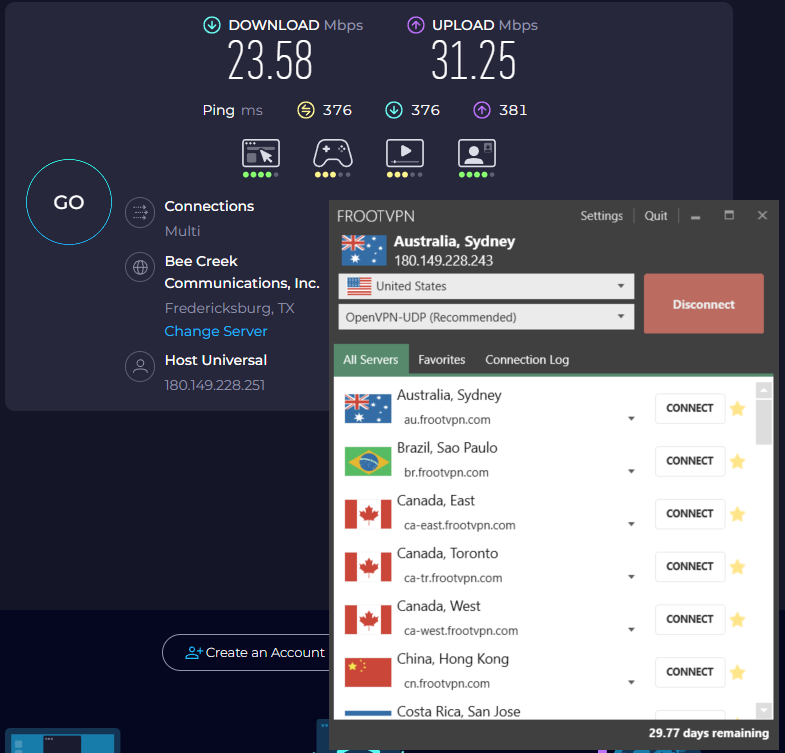Minimize the FrootVPN window
The image size is (785, 753).
[695, 216]
